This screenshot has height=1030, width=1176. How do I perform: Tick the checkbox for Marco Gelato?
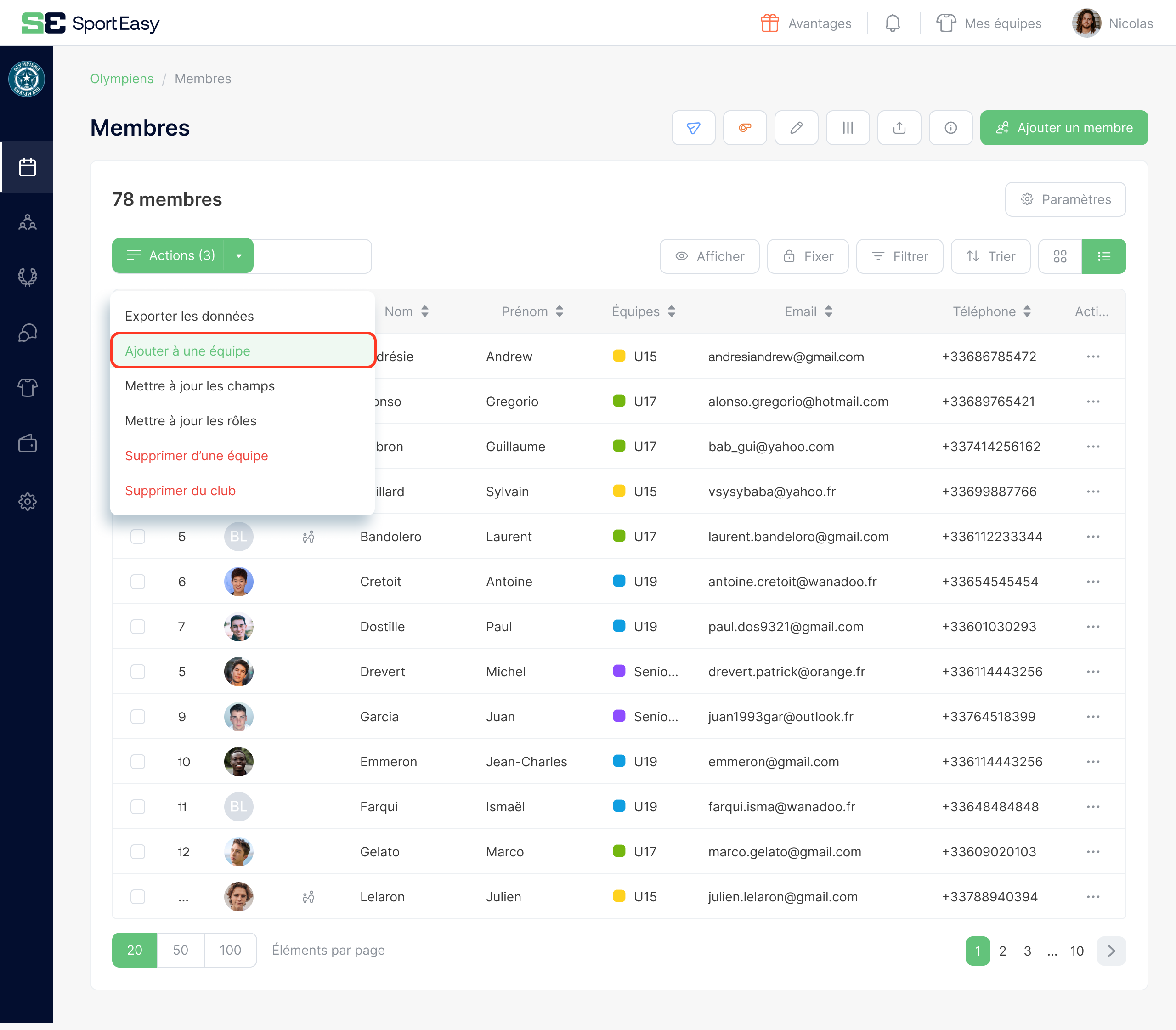(x=138, y=852)
